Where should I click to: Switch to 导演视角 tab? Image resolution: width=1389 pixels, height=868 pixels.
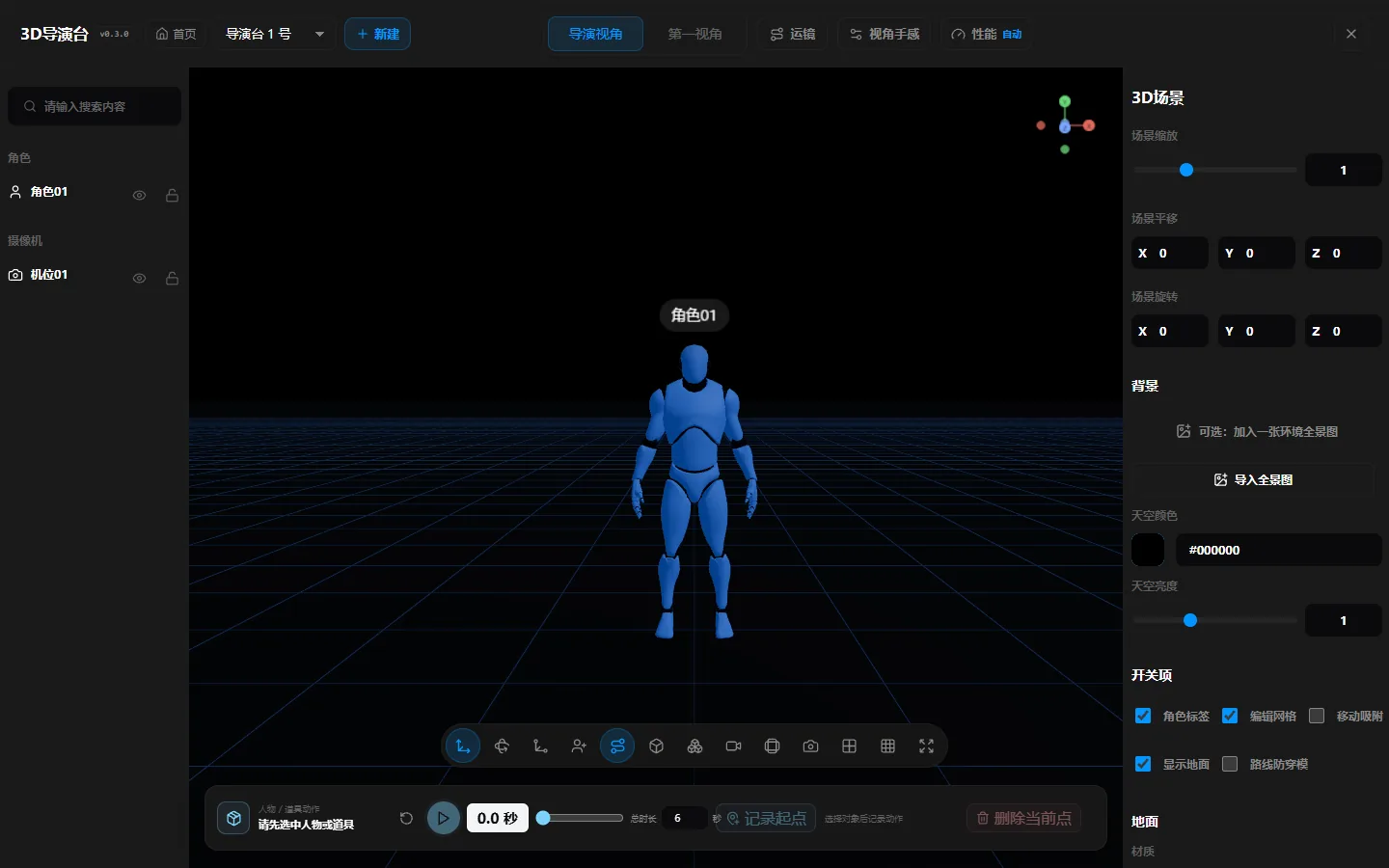click(x=595, y=34)
